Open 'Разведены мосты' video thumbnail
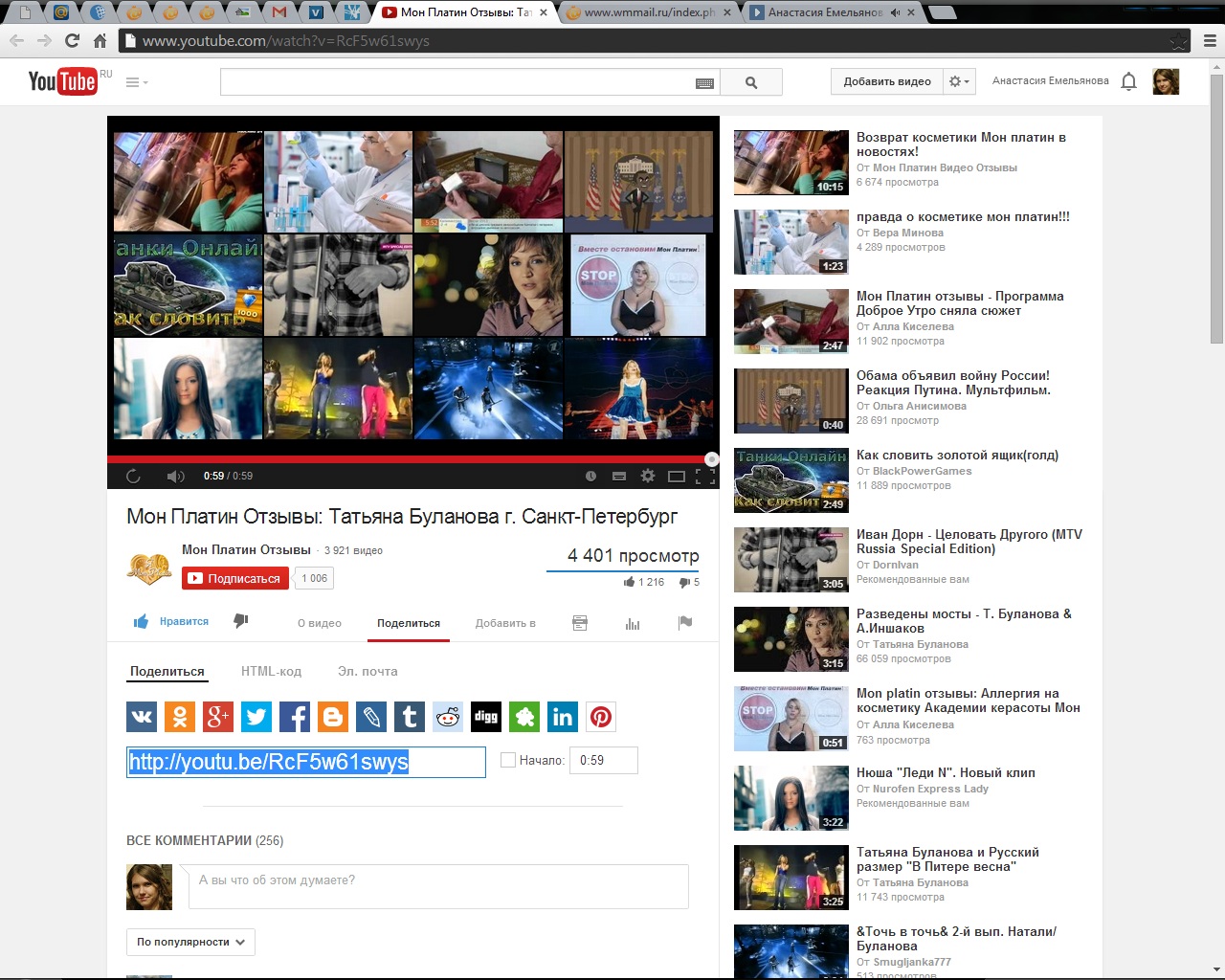This screenshot has width=1225, height=980. (791, 639)
